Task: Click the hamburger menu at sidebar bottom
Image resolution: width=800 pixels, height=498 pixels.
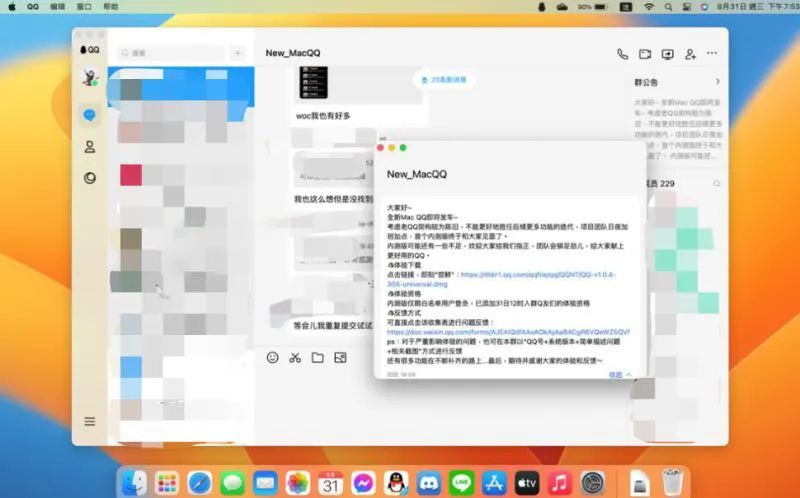Action: [x=89, y=421]
